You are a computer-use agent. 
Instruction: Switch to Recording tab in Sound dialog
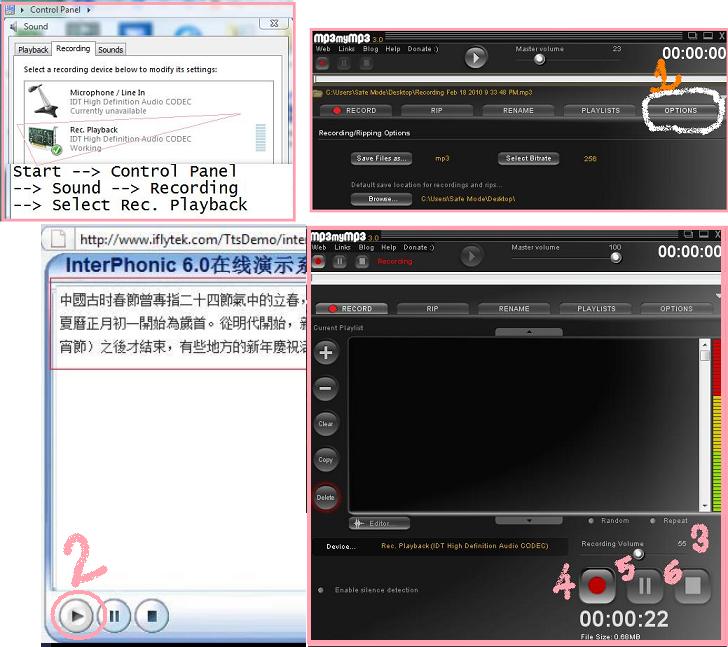click(73, 48)
